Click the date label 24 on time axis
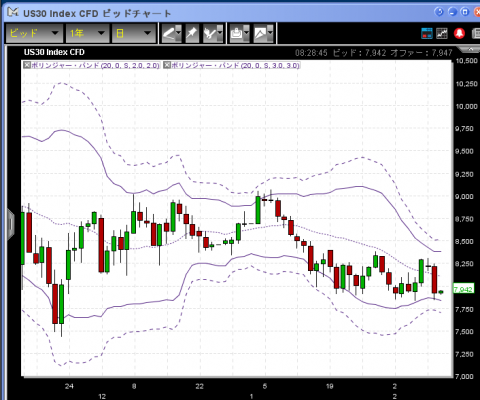The height and width of the screenshot is (400, 480). (69, 386)
